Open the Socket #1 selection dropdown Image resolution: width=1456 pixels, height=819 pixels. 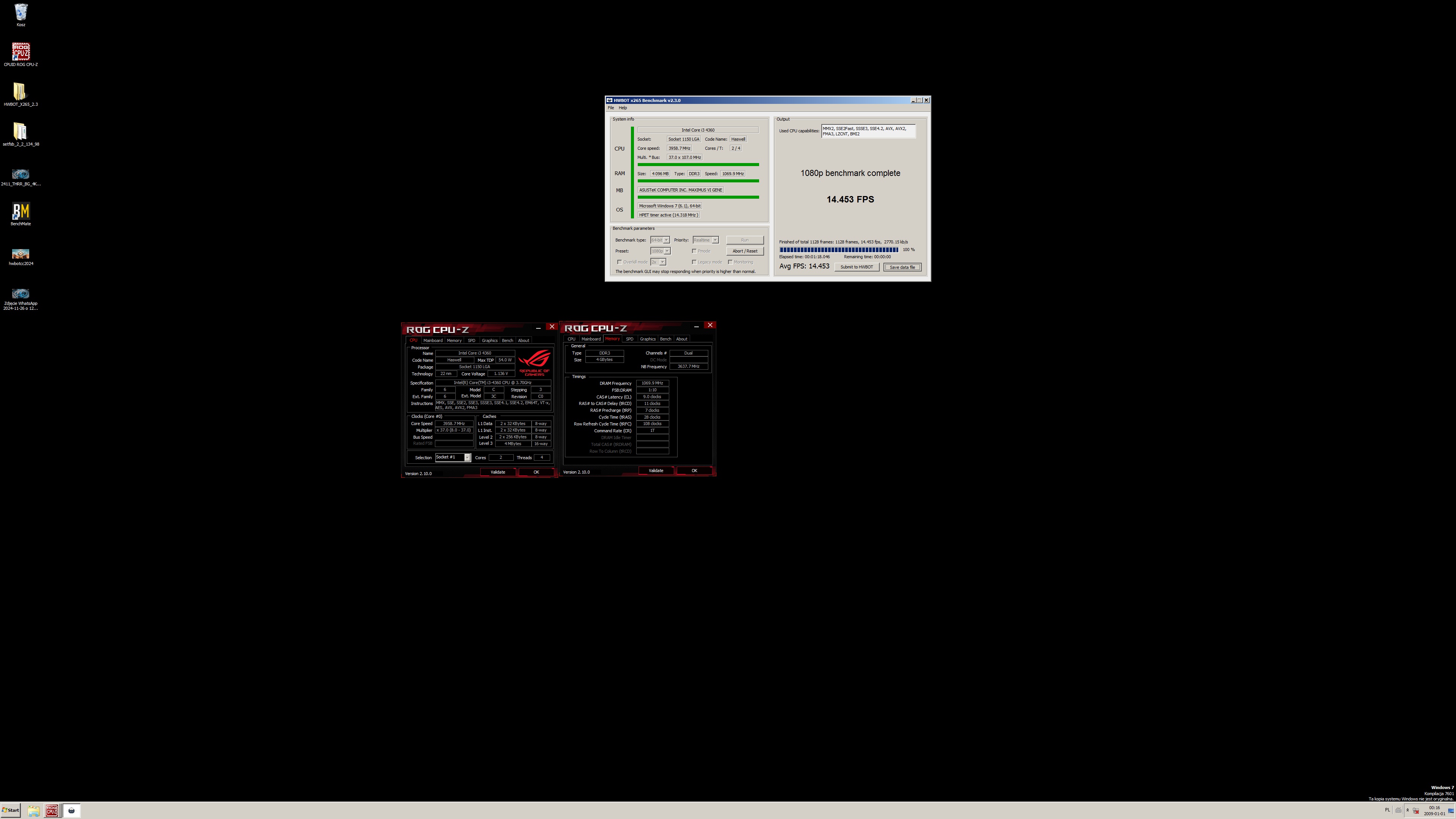(x=453, y=457)
